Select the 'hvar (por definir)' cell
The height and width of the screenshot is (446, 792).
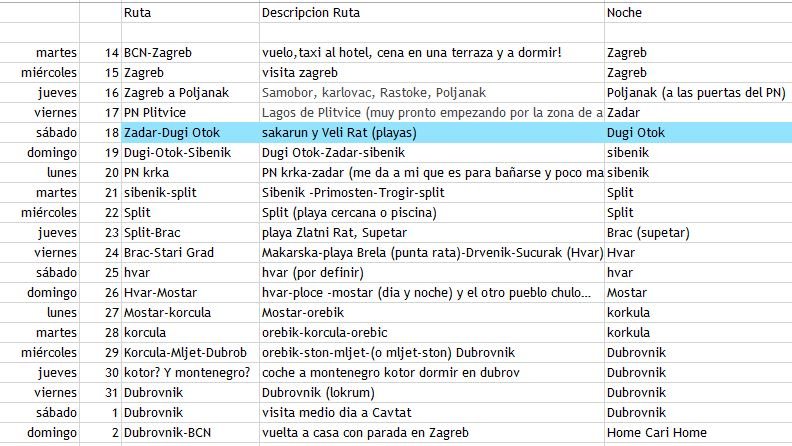coord(431,273)
